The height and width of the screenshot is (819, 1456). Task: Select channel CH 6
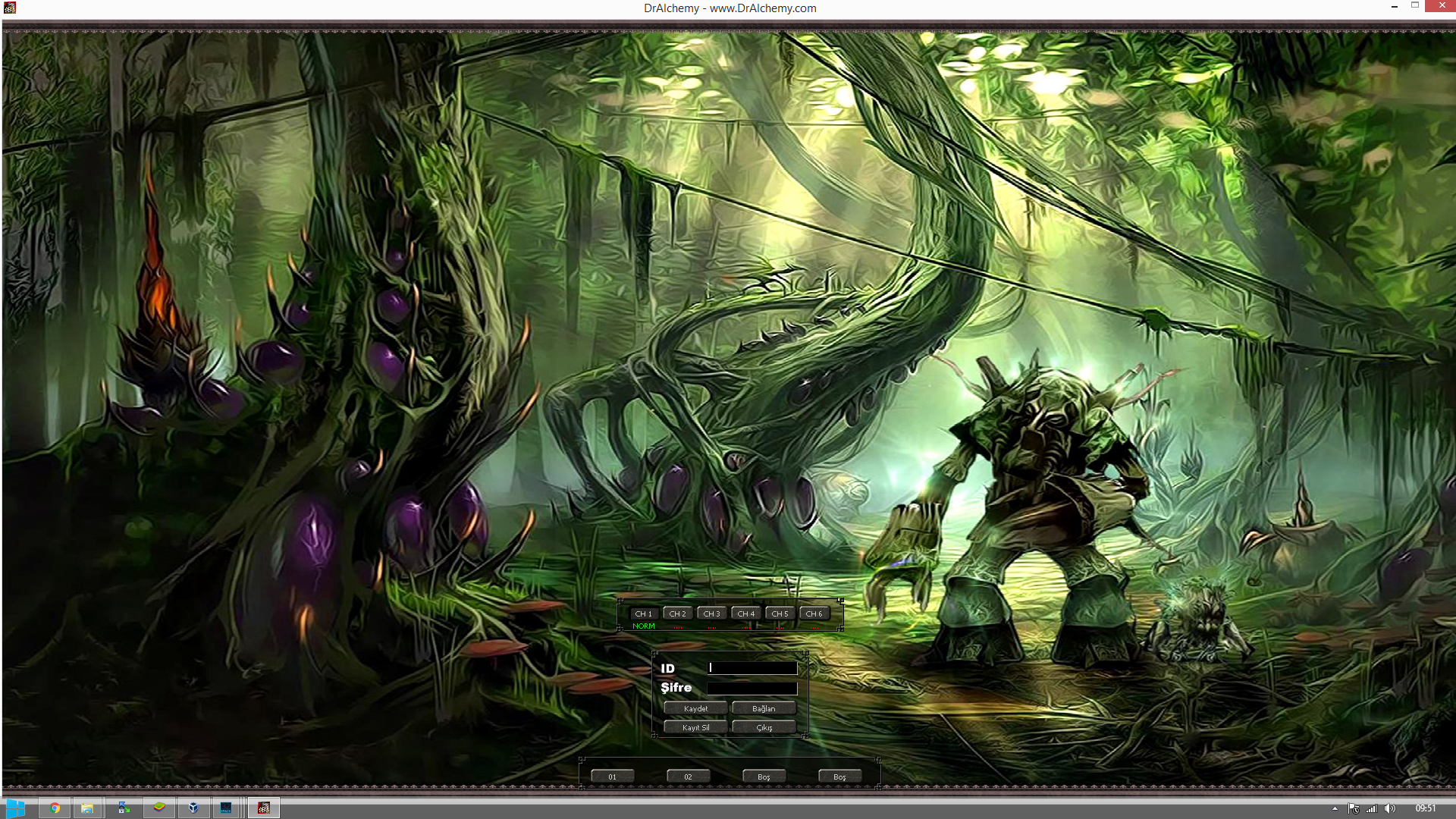pos(814,613)
